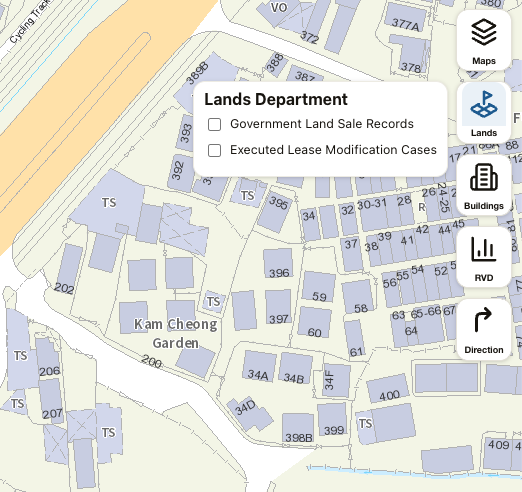The image size is (522, 492).
Task: Enable the Government Land Sale Records checkbox
Action: point(214,124)
